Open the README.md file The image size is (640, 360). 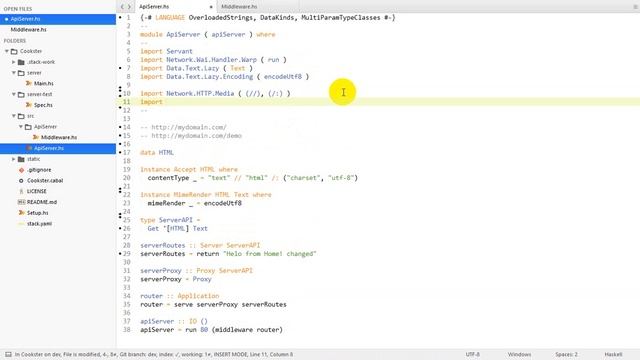(42, 202)
